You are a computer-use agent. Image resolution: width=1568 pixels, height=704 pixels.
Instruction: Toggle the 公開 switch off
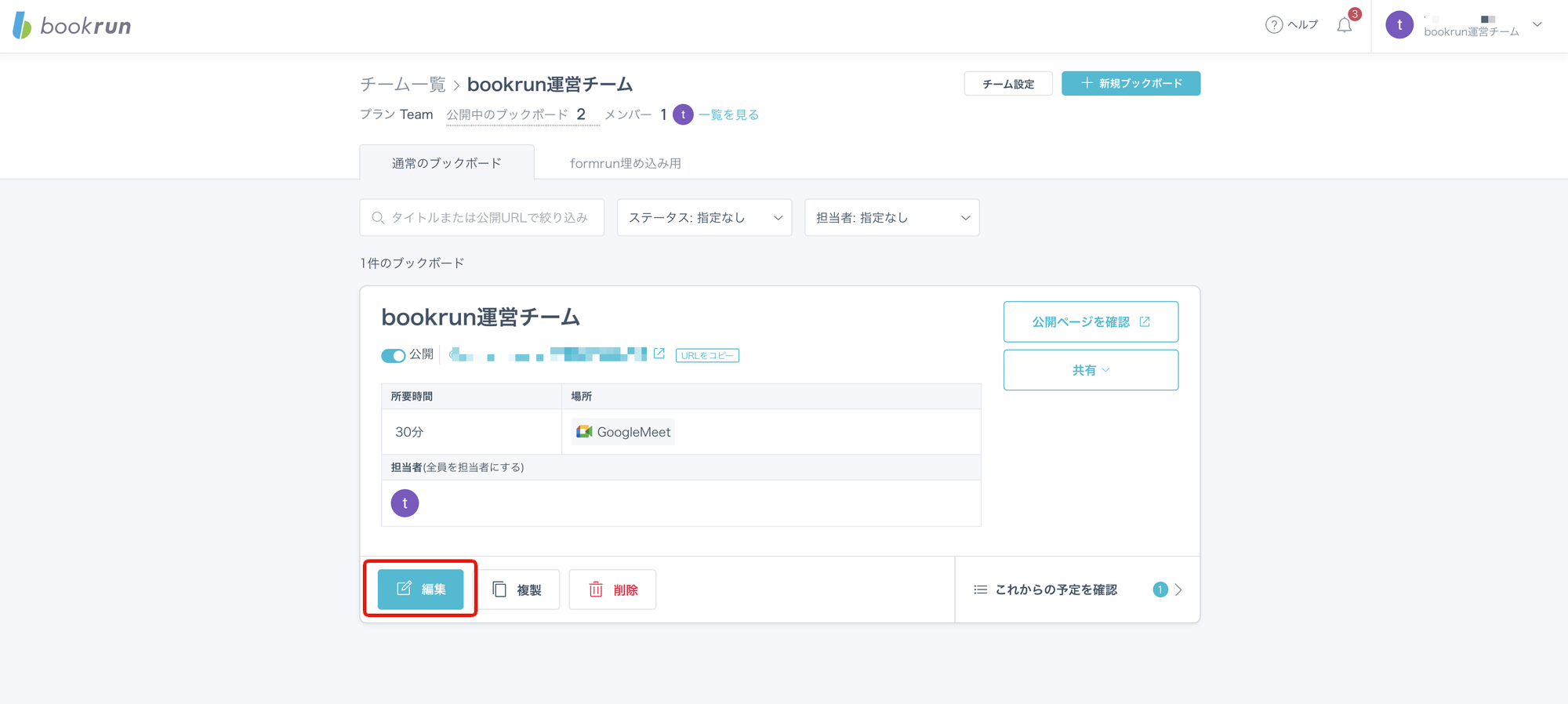point(393,355)
